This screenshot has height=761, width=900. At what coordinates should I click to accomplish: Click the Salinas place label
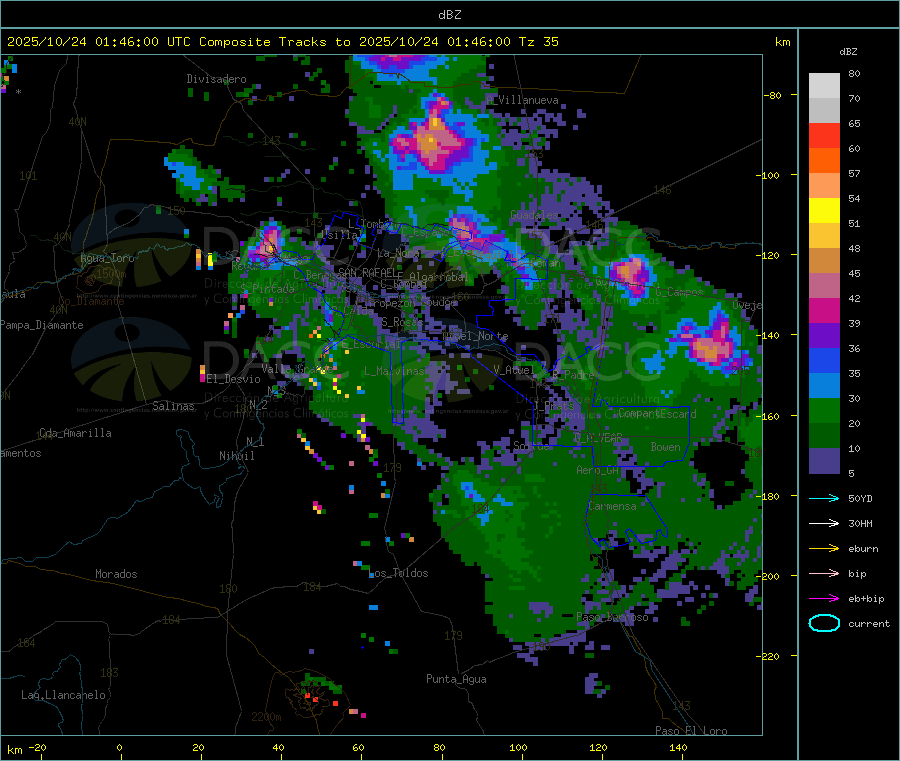click(173, 406)
